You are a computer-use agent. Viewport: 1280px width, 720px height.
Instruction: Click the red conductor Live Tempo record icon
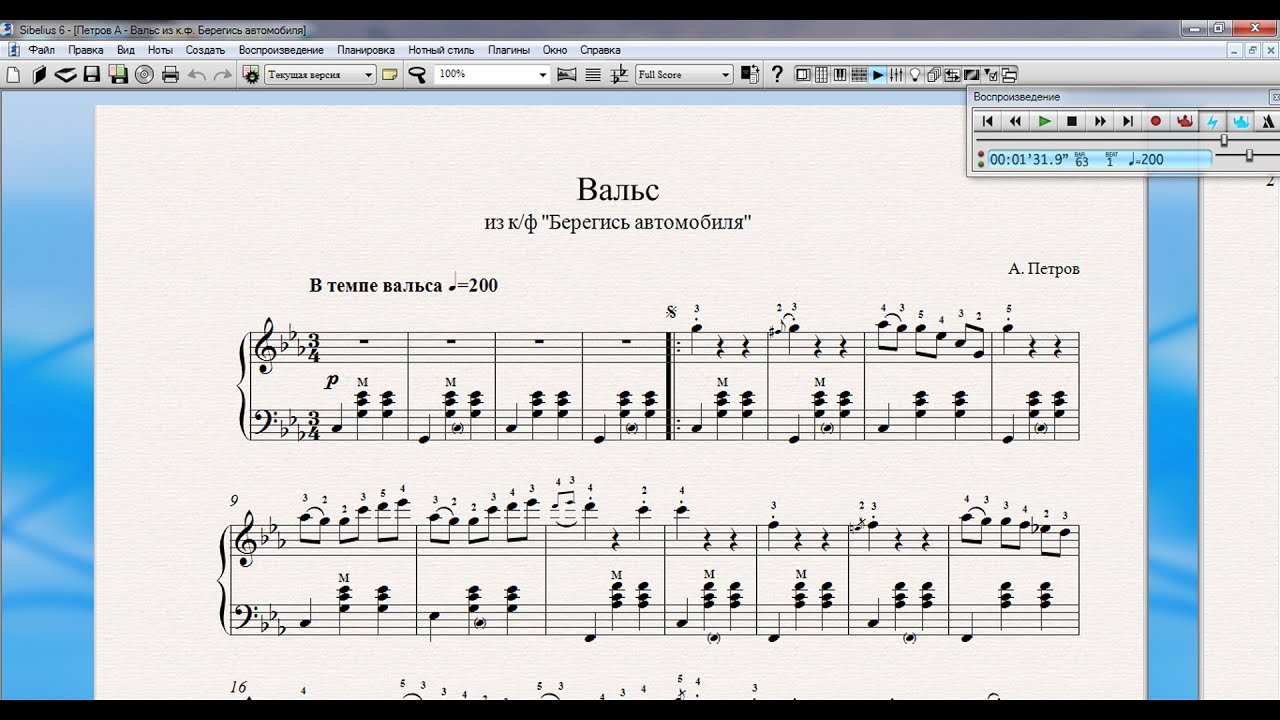click(1185, 121)
